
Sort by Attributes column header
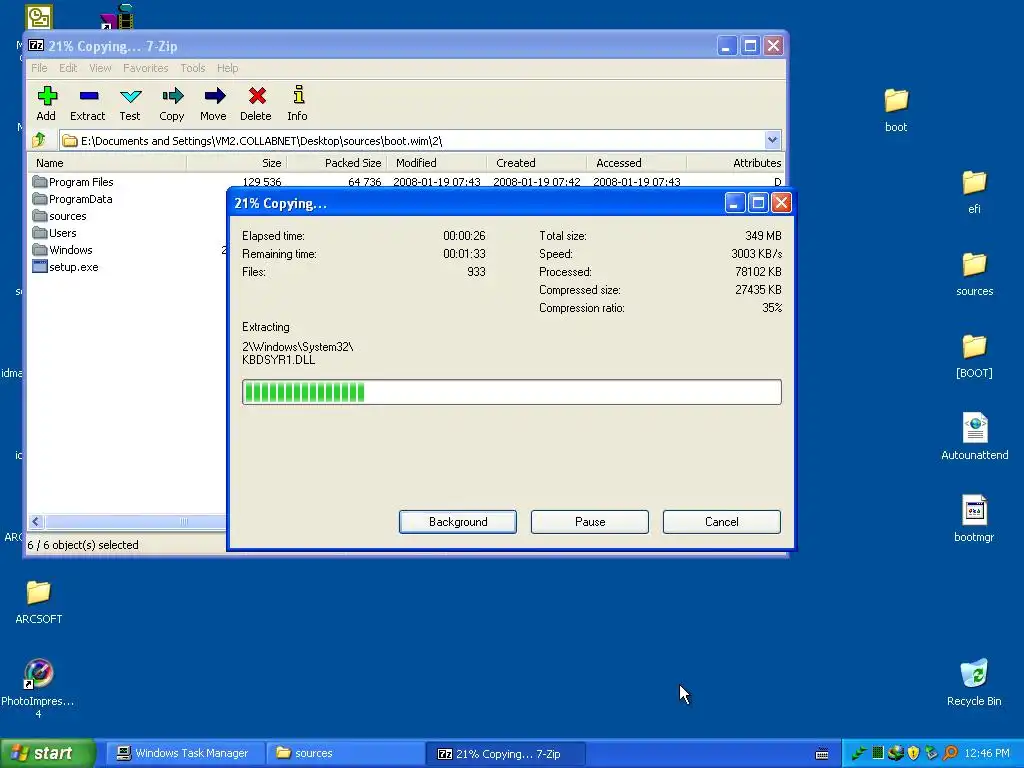pyautogui.click(x=735, y=163)
